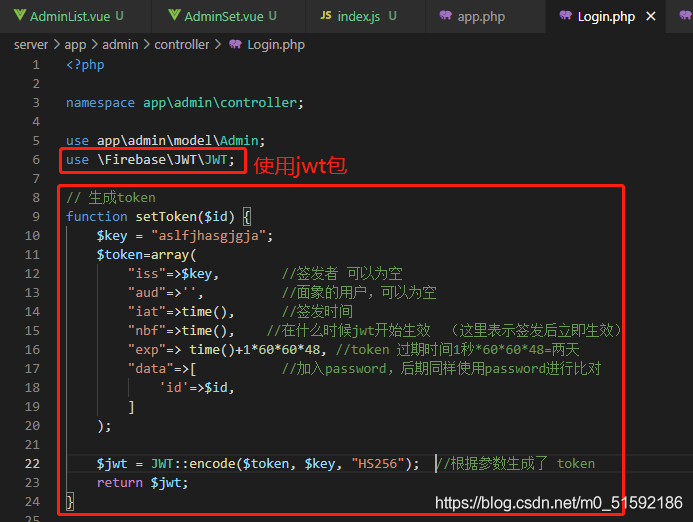Click the JS icon on index.js tab

(x=326, y=15)
